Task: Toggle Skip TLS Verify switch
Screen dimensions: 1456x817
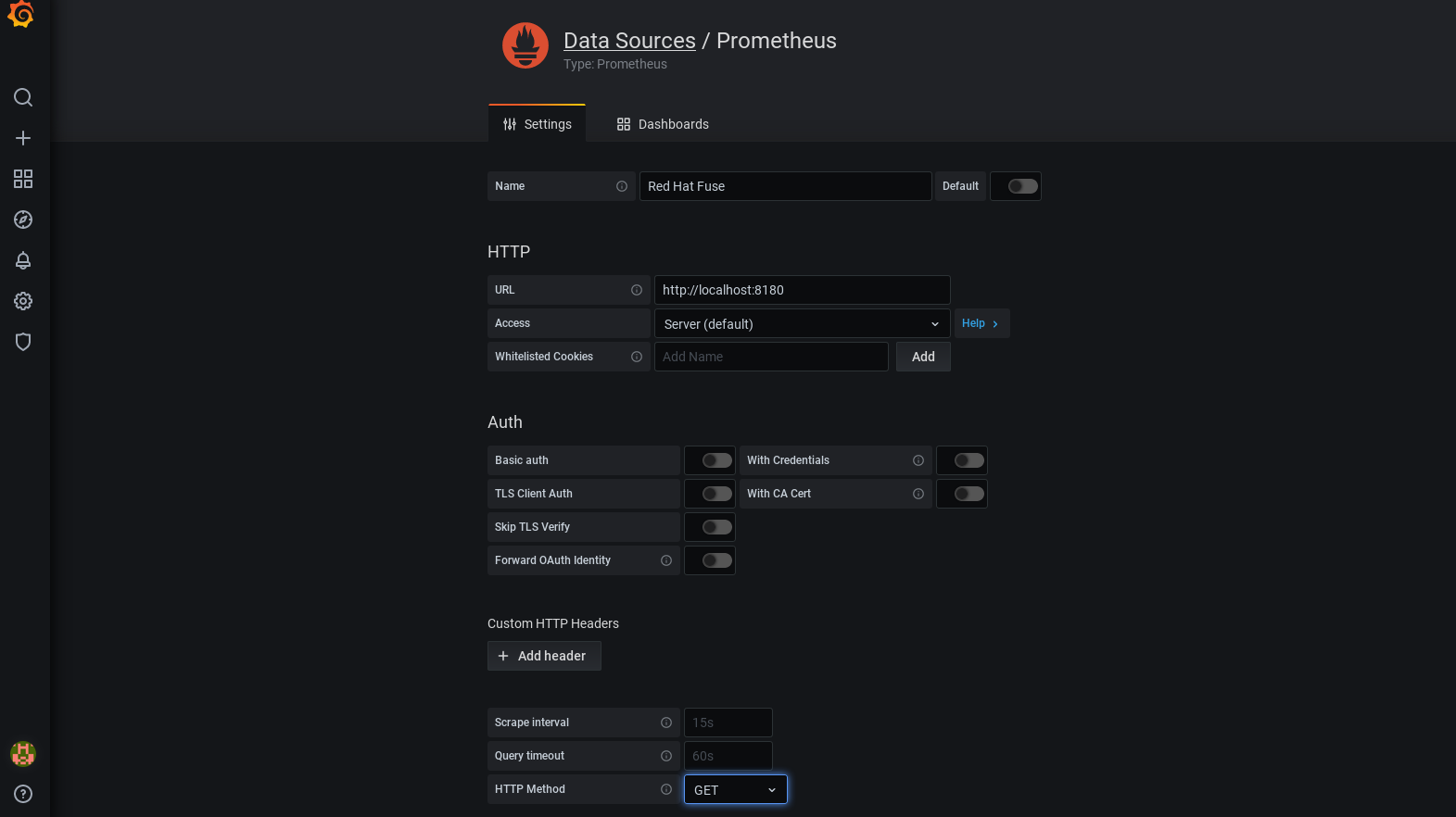Action: (x=716, y=527)
